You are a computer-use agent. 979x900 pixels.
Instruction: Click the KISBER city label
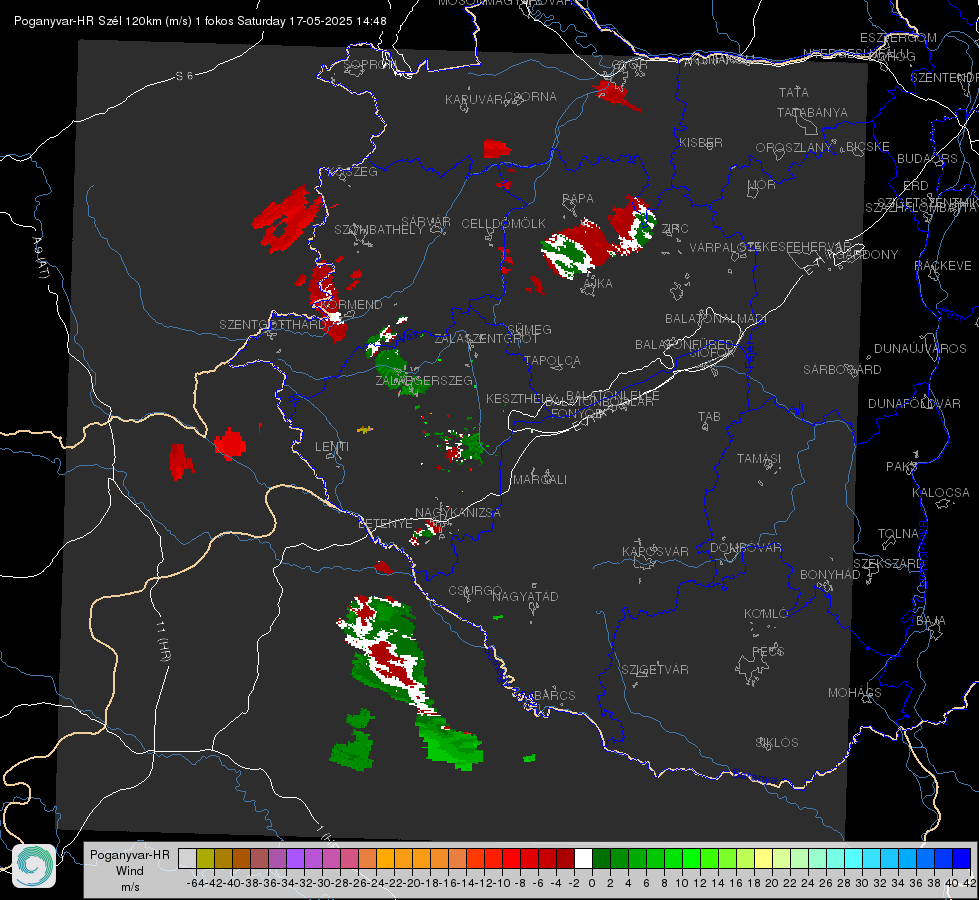point(701,142)
